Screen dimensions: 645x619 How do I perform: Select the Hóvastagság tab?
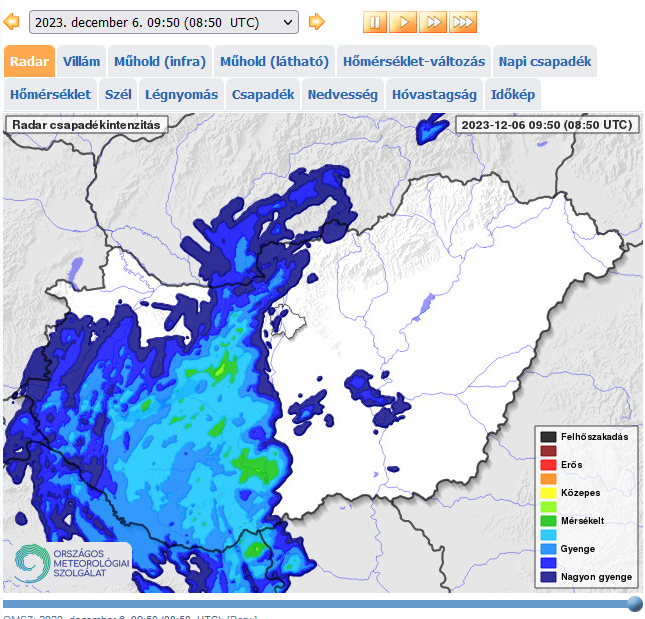[434, 95]
